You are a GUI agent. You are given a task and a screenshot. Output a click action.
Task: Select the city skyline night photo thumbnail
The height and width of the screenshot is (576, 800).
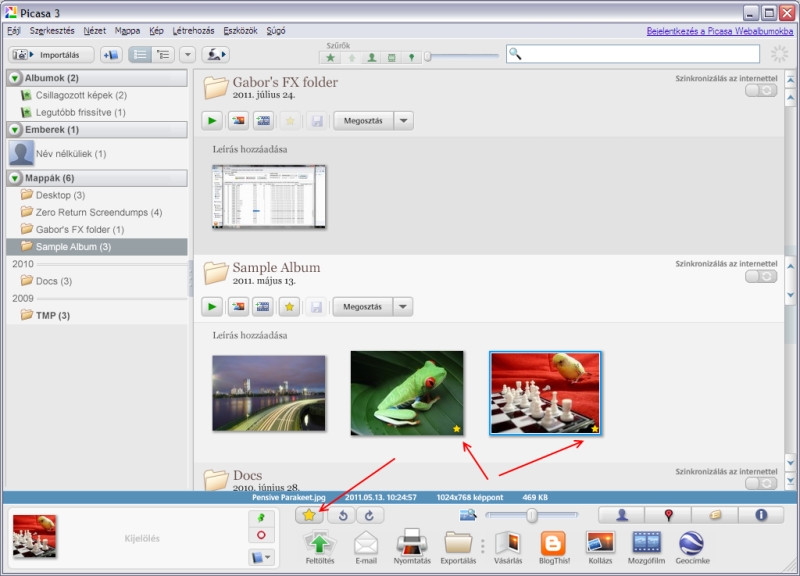[x=269, y=393]
